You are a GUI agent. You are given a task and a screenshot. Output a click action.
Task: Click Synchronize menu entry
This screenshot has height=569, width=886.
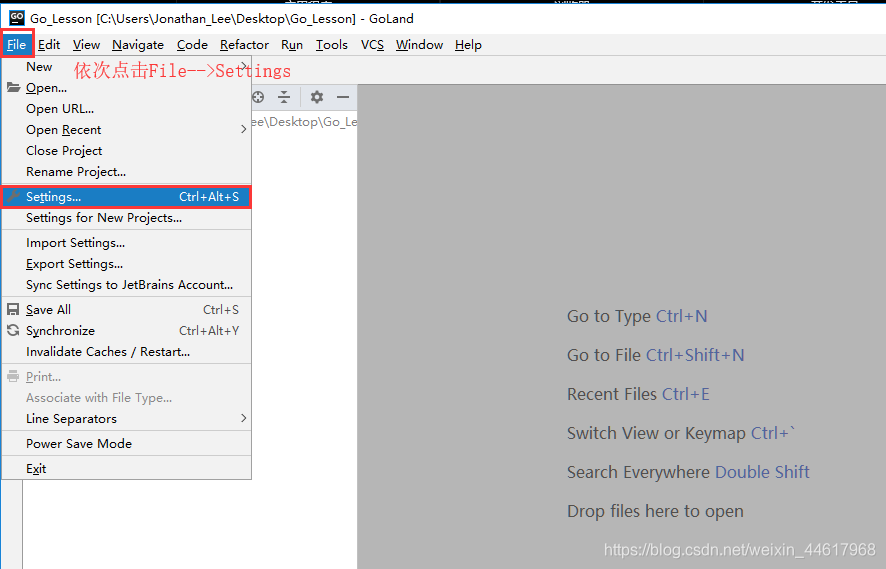pos(127,331)
